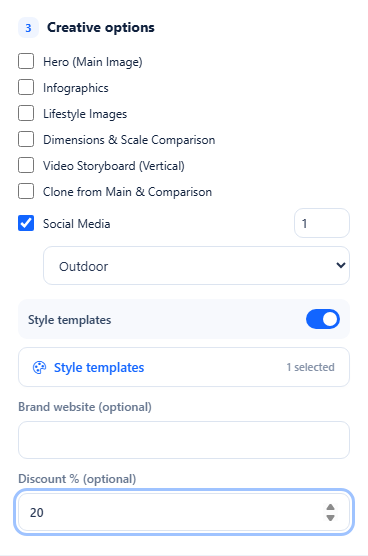Turn off the Style templates toggle switch

(323, 319)
